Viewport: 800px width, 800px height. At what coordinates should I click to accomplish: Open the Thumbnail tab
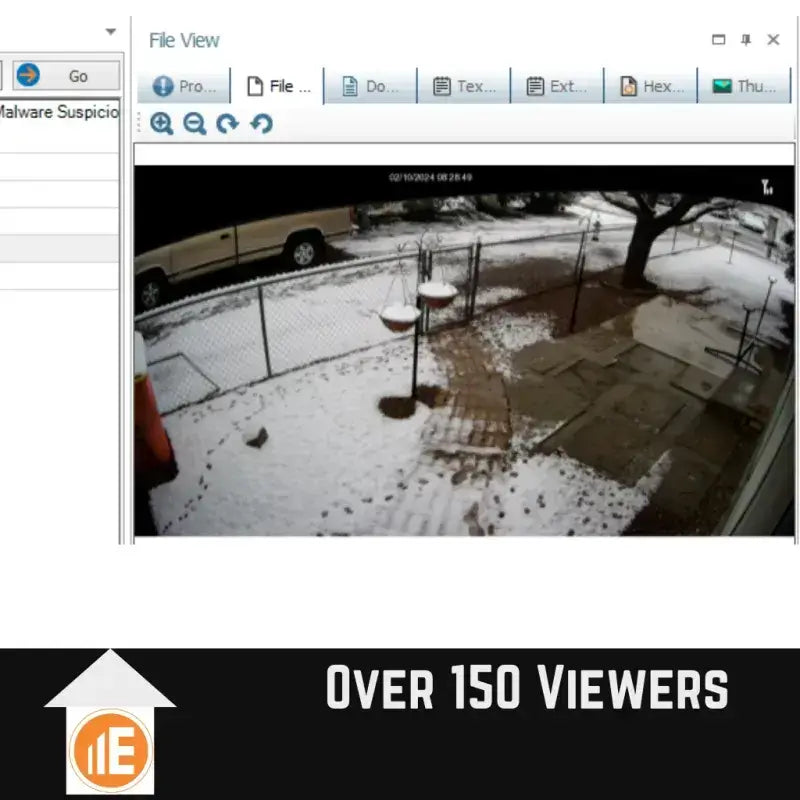point(744,86)
